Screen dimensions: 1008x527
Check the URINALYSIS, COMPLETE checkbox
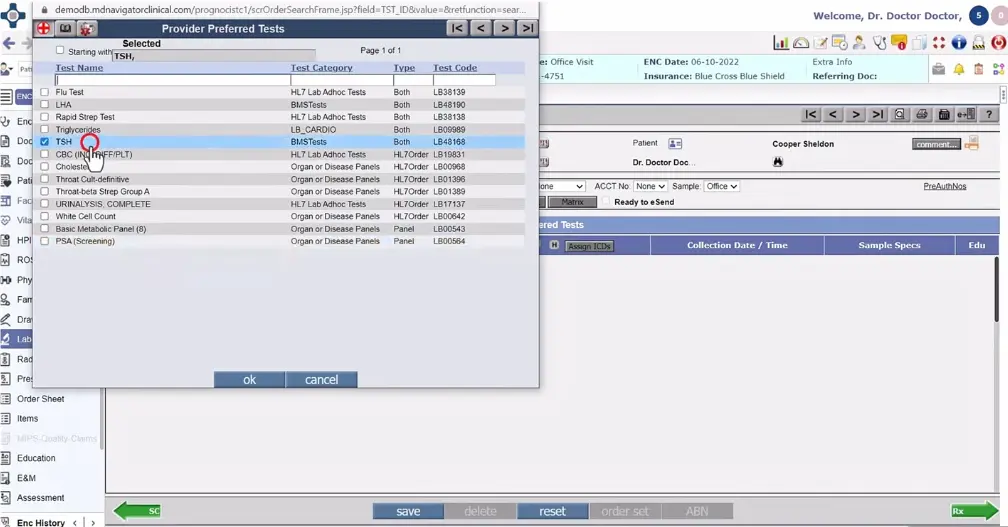pyautogui.click(x=44, y=204)
